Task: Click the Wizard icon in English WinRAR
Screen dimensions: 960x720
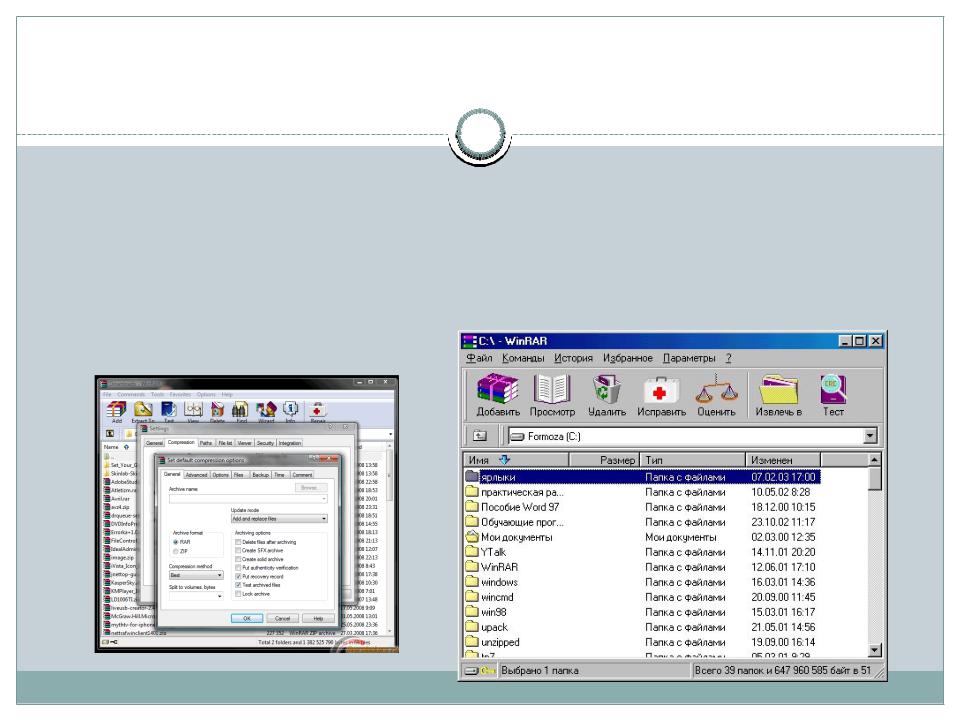Action: click(266, 408)
